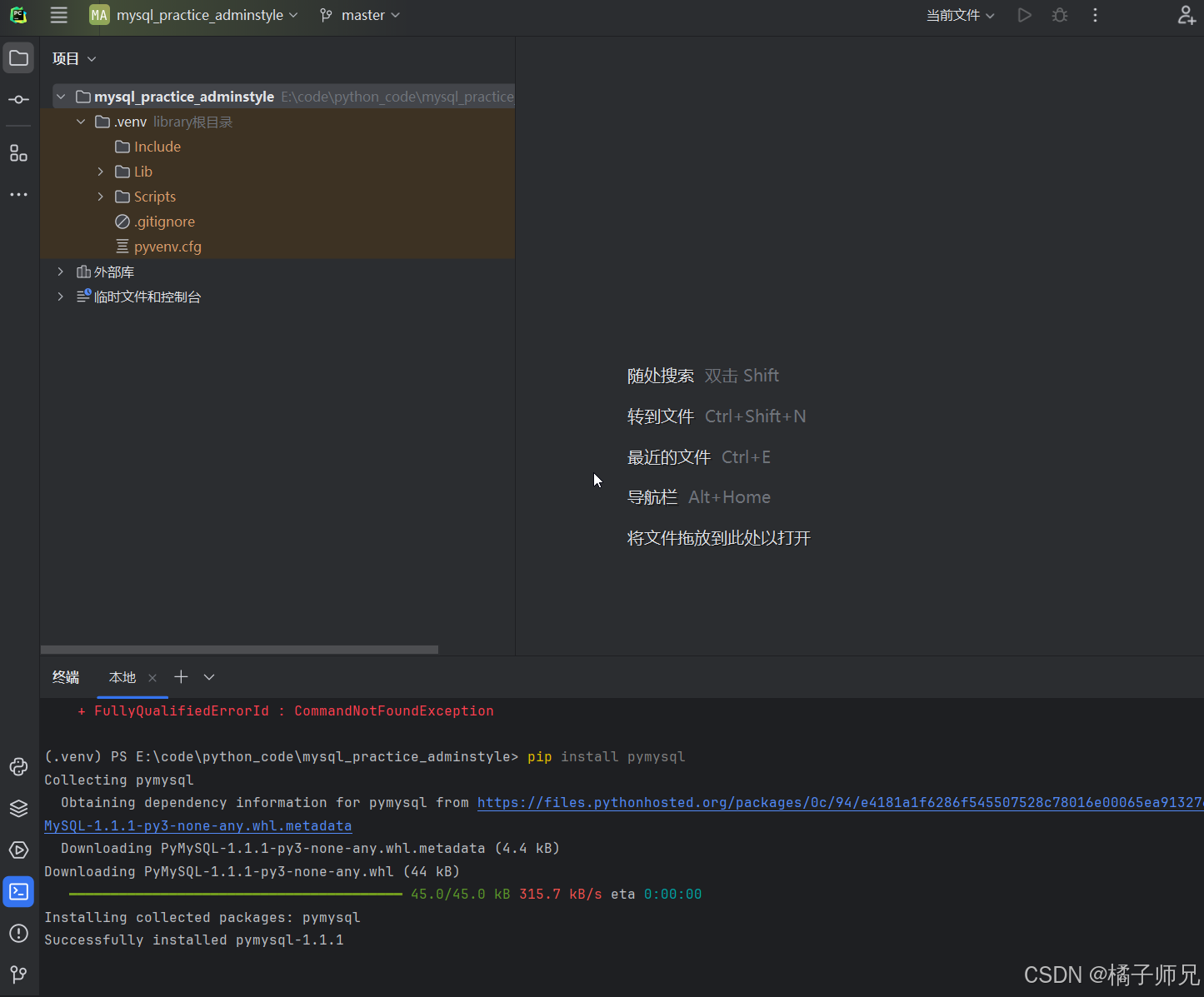Screen dimensions: 1204x997
Task: Show more tool windows ellipsis
Action: click(x=18, y=194)
